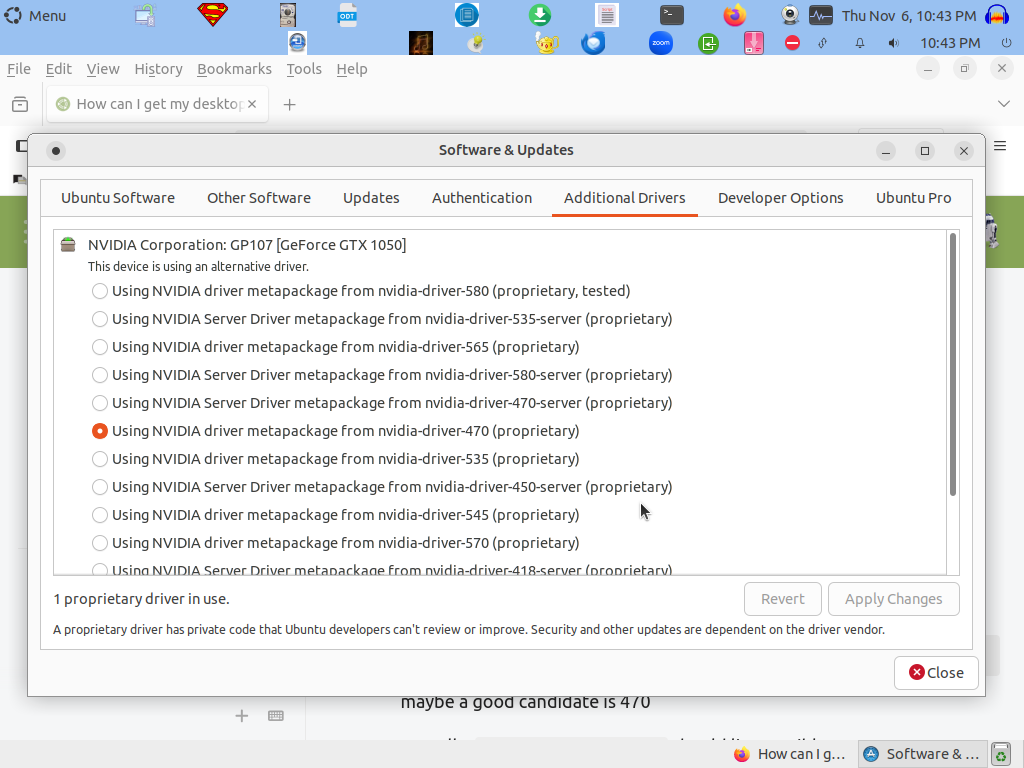The height and width of the screenshot is (768, 1024).
Task: Open the Terminal launcher in top panel
Action: click(x=672, y=15)
